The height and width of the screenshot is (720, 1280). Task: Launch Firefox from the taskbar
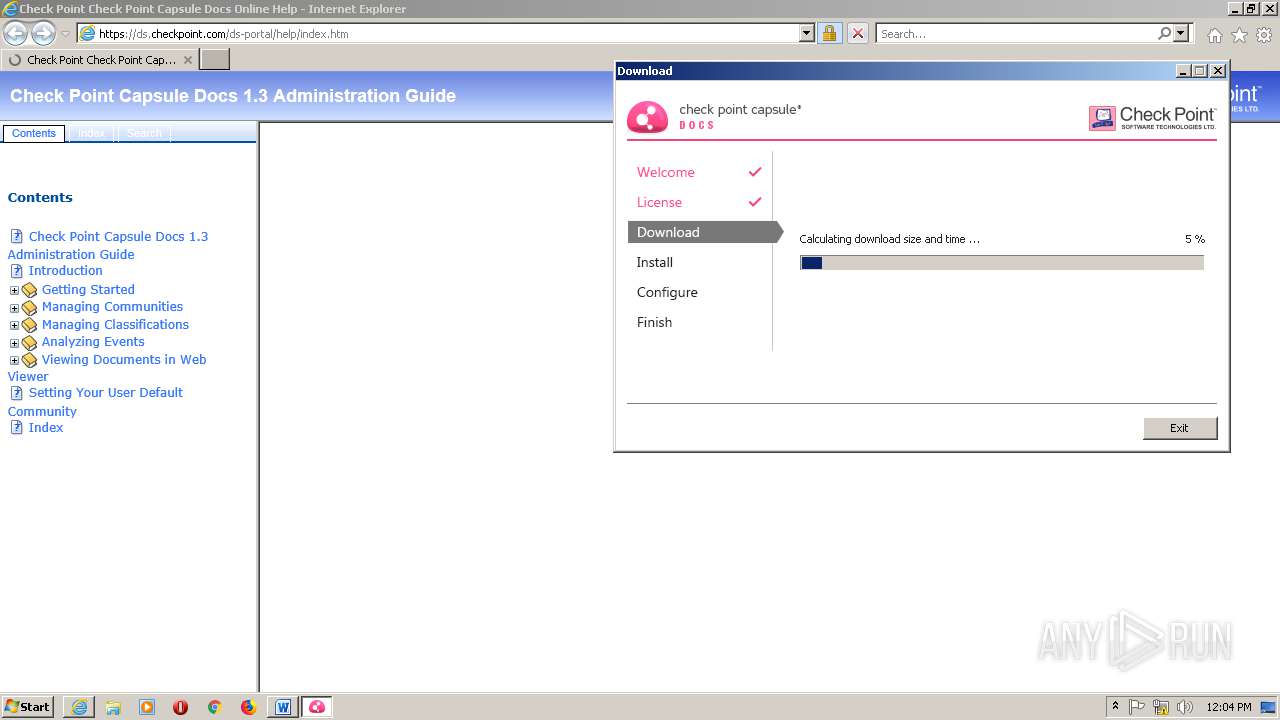[248, 707]
